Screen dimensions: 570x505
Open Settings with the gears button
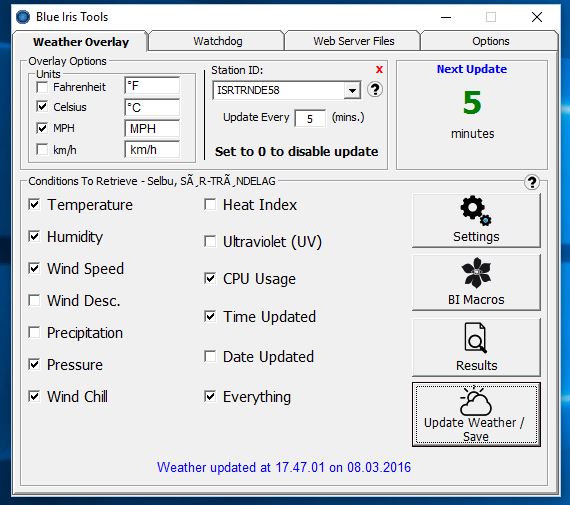(476, 220)
